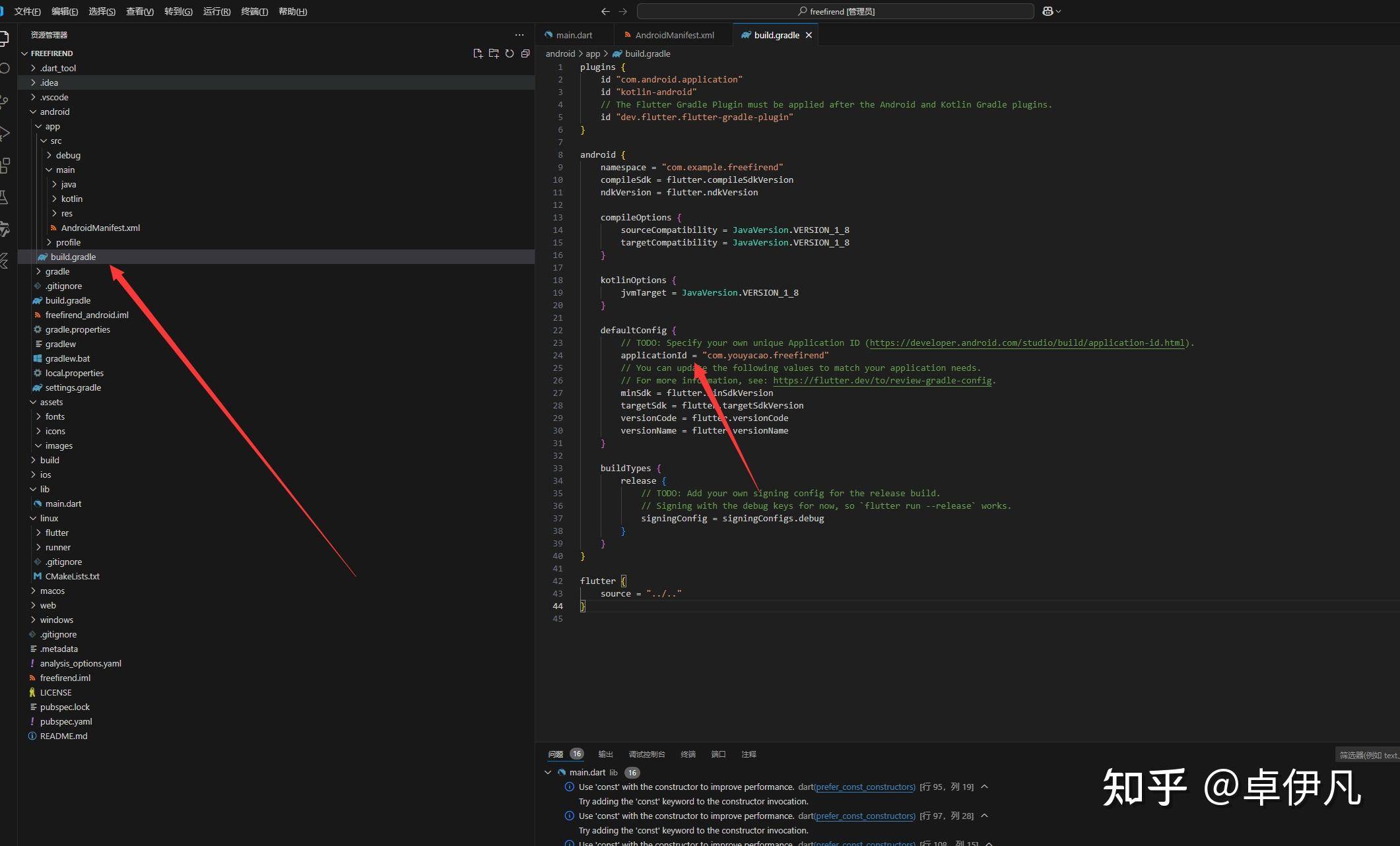The height and width of the screenshot is (846, 1400).
Task: Open pubspec.yaml in the Explorer
Action: 66,721
